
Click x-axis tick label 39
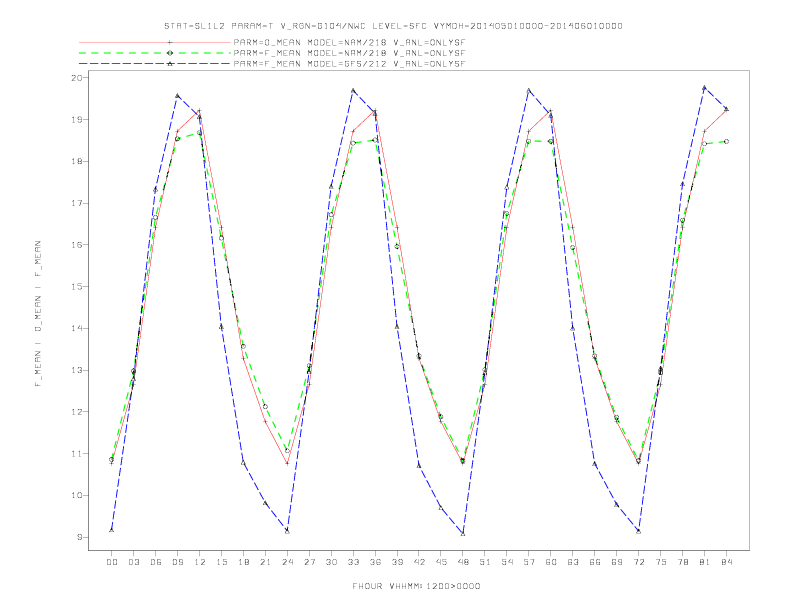tap(397, 562)
